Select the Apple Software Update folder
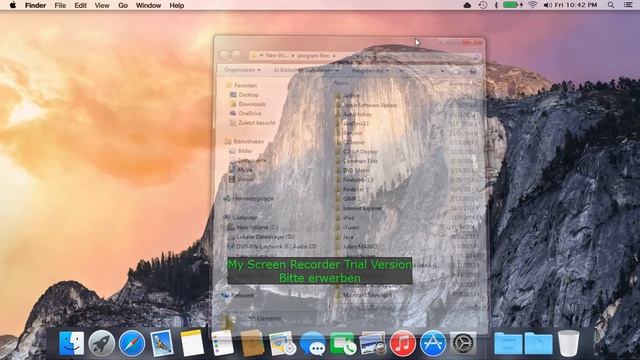This screenshot has height=360, width=640. pos(370,105)
